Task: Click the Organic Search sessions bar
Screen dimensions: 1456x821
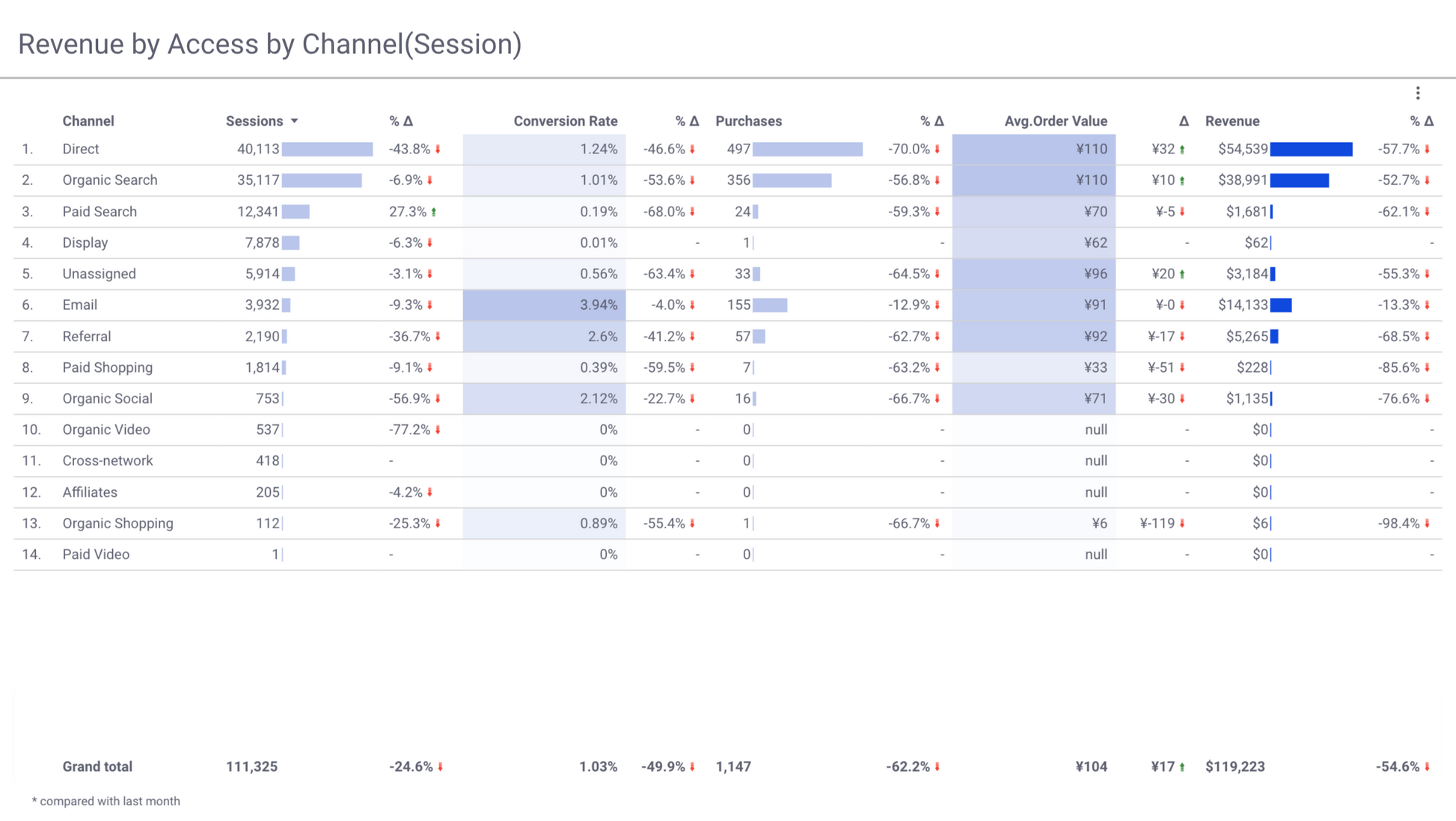Action: 322,180
